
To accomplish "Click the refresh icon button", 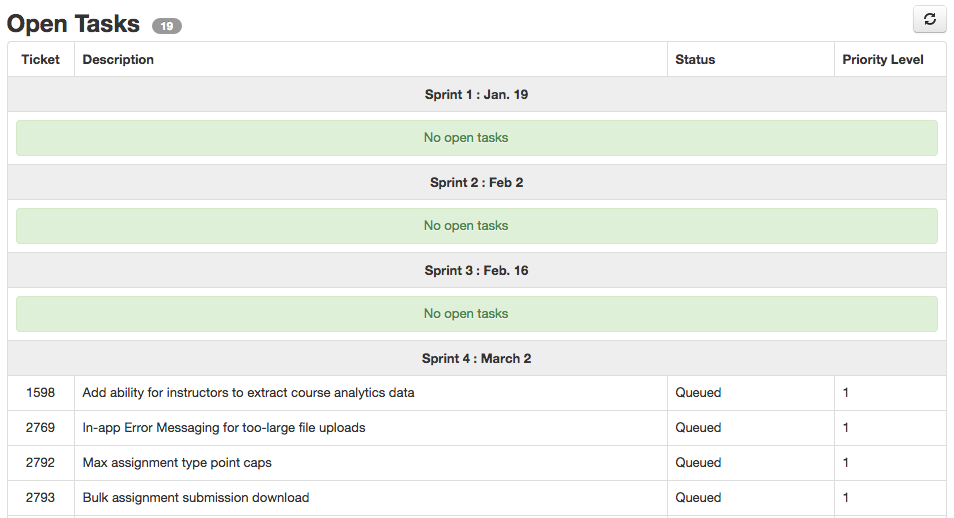I will tap(929, 19).
